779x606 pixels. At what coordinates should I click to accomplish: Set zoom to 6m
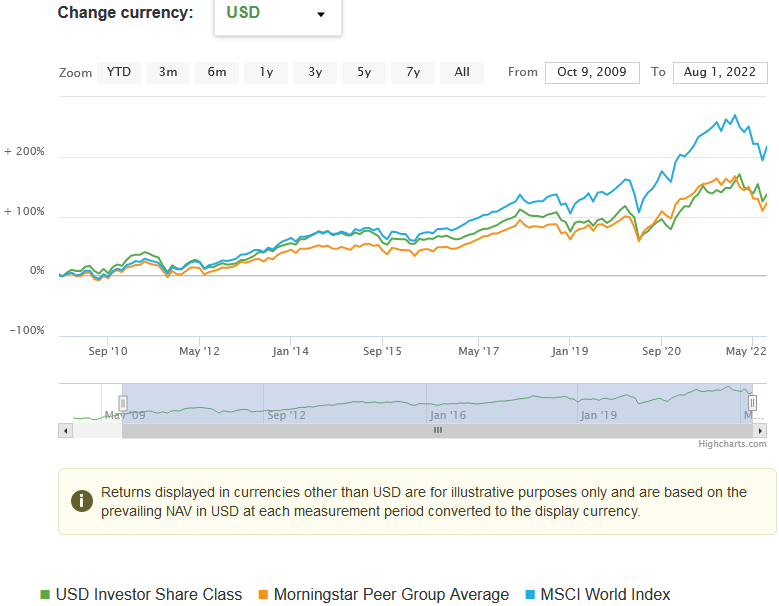click(217, 73)
